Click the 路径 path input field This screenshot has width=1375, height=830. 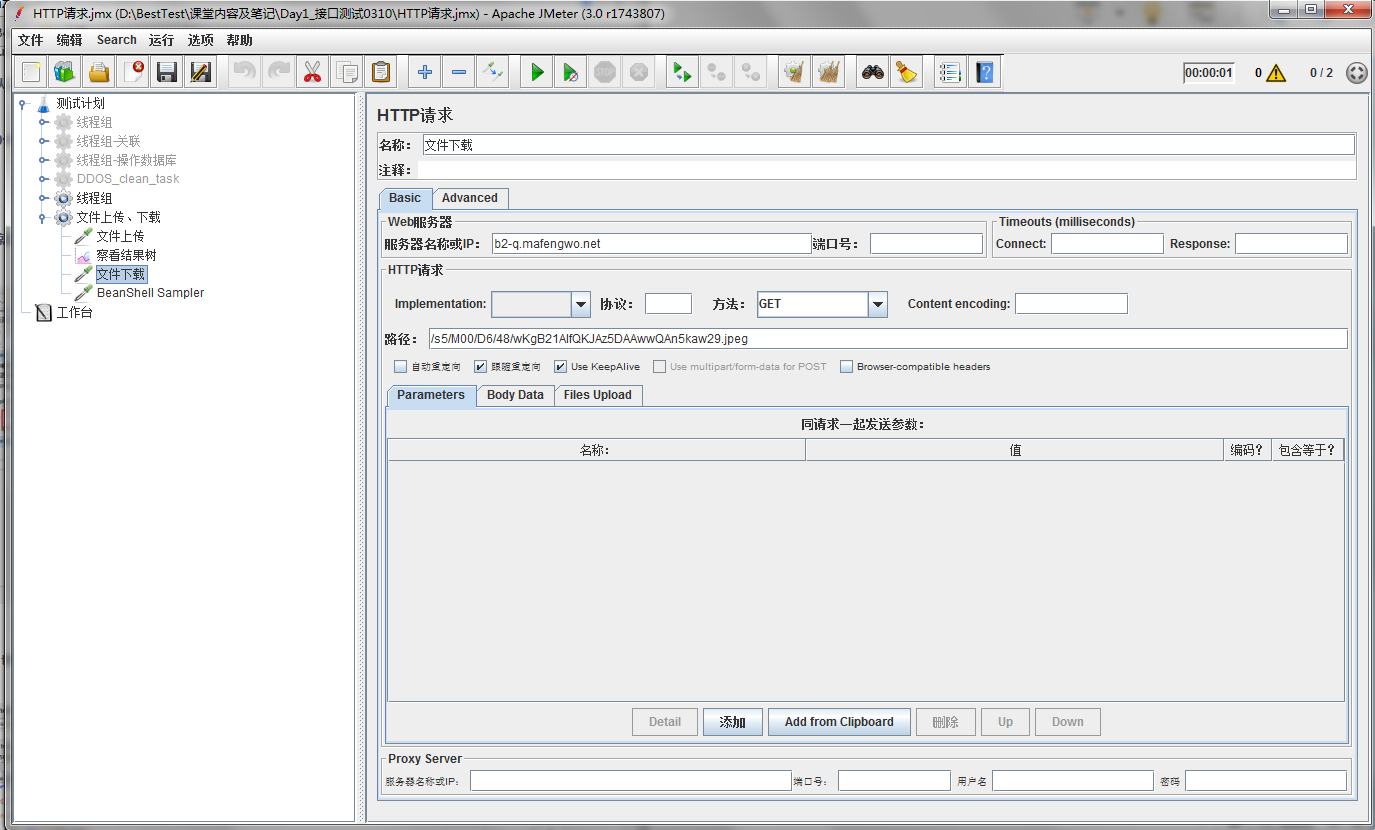coord(887,339)
